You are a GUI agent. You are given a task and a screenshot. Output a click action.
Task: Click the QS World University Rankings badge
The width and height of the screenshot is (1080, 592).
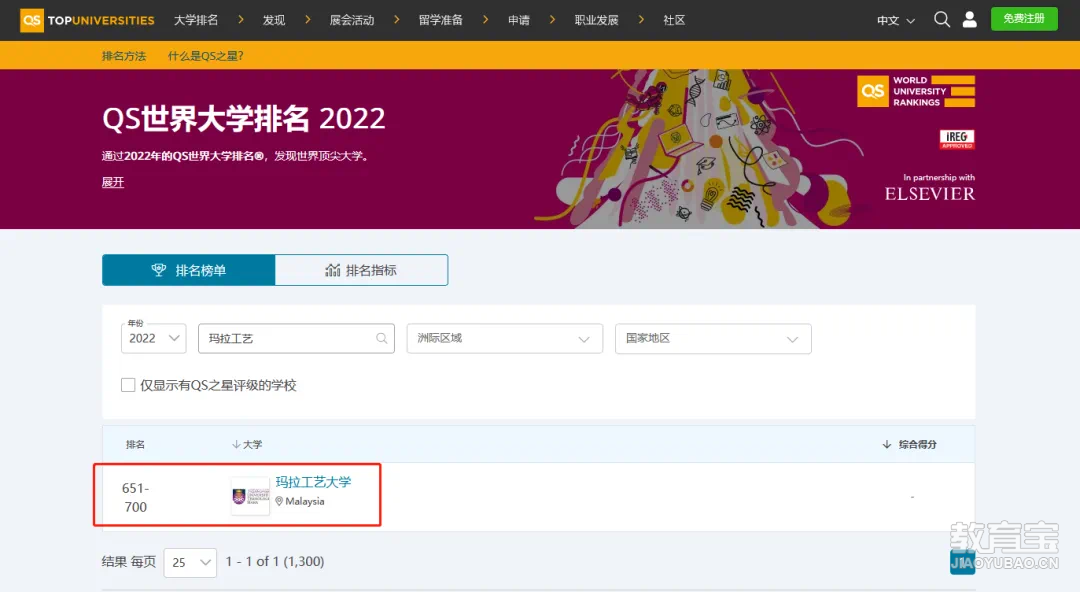click(915, 91)
